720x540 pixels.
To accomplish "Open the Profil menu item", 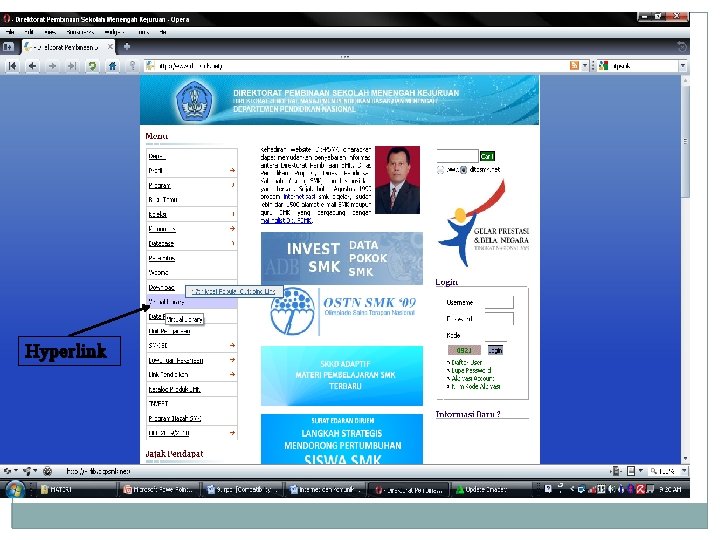I will (x=156, y=170).
